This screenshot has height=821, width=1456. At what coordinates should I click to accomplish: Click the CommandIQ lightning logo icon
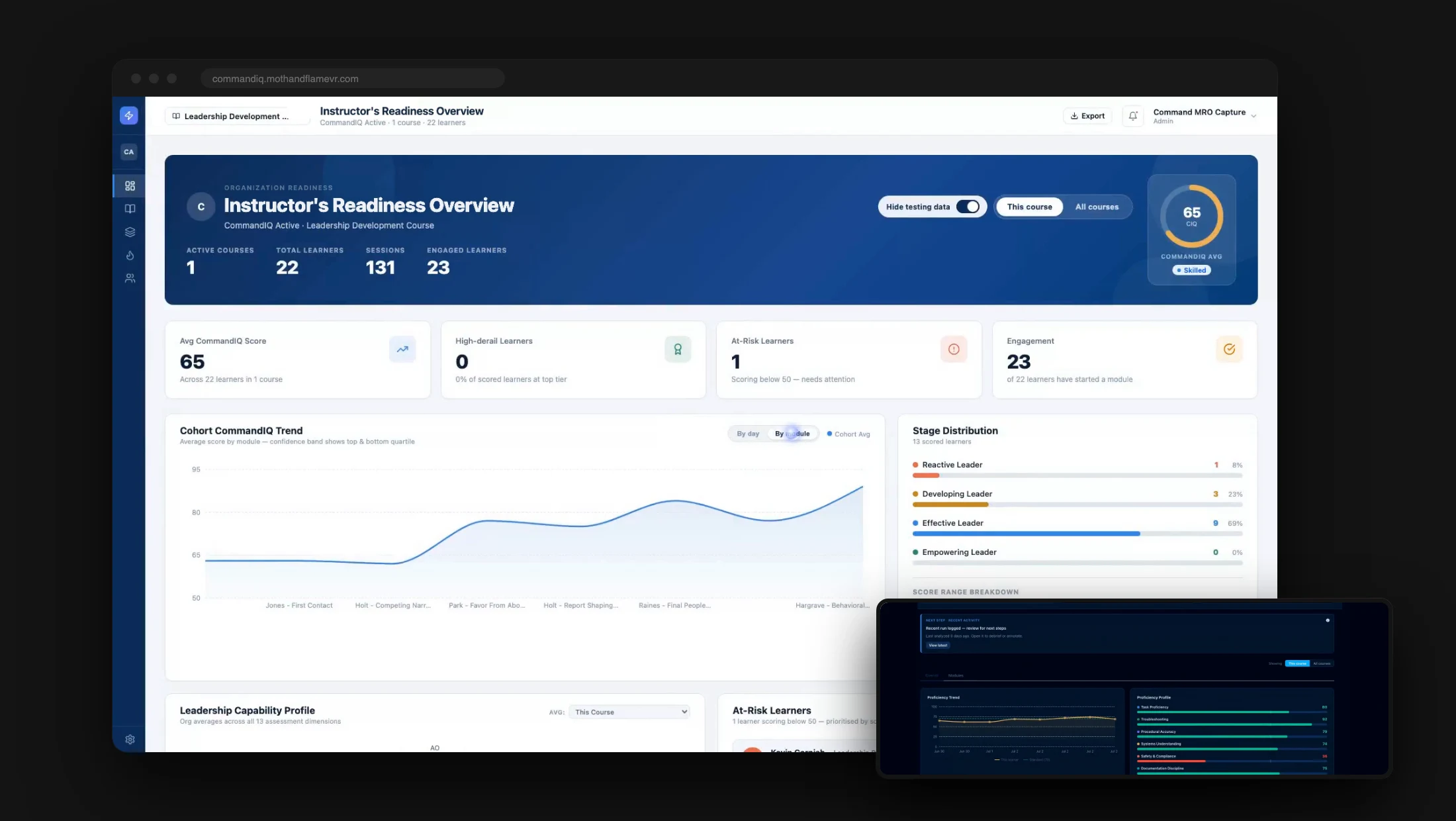(x=129, y=115)
